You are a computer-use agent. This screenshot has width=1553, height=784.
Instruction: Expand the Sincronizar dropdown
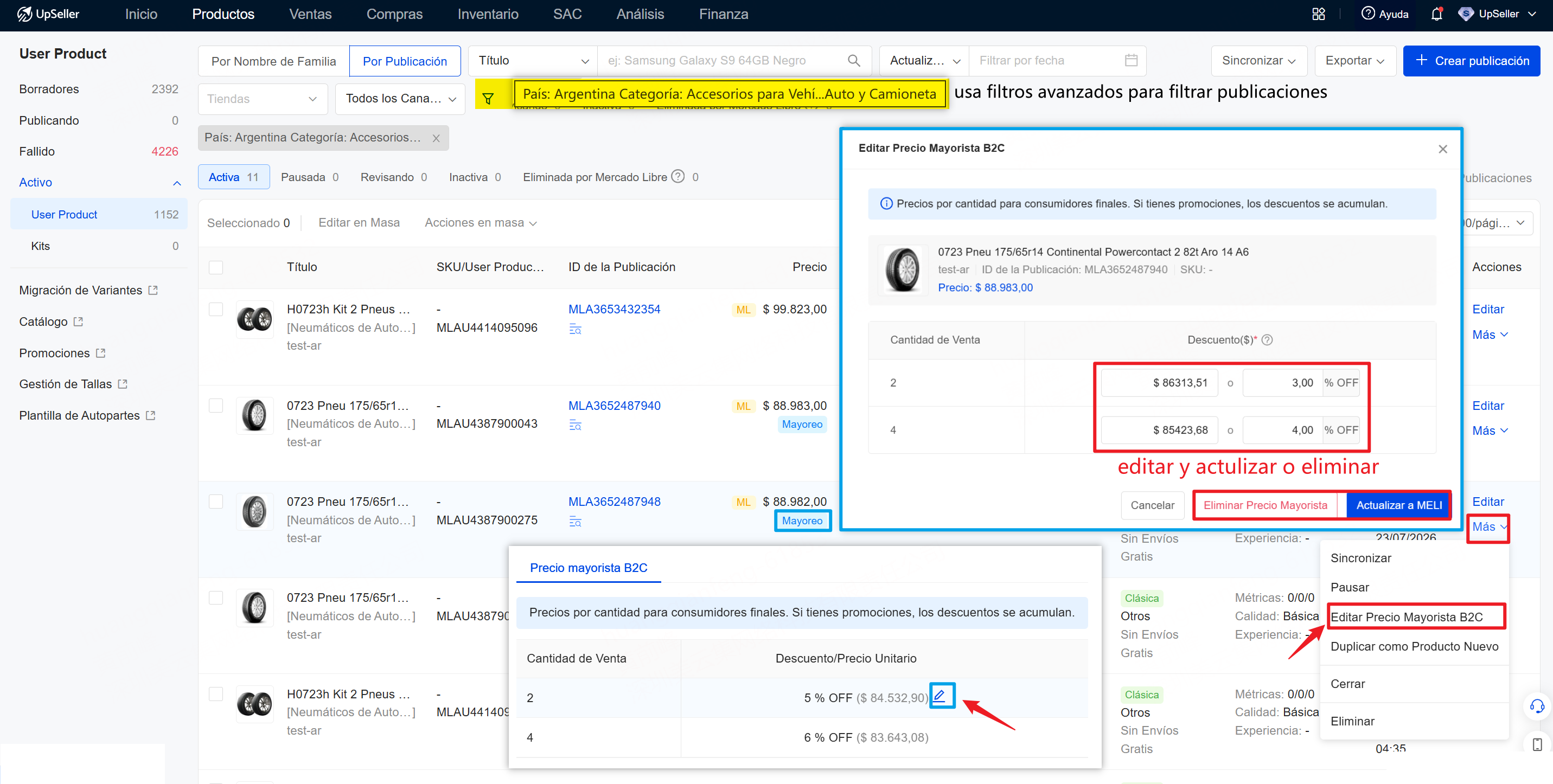coord(1258,60)
